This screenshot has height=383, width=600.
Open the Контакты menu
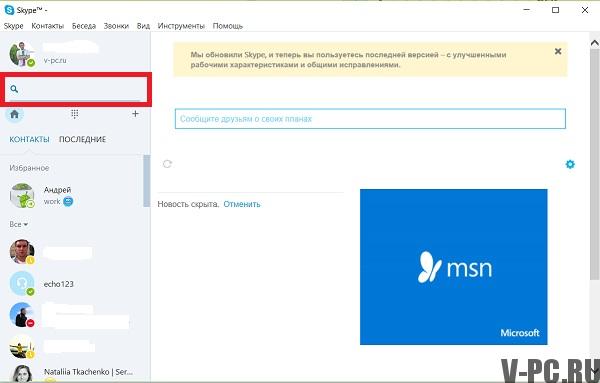(x=47, y=26)
